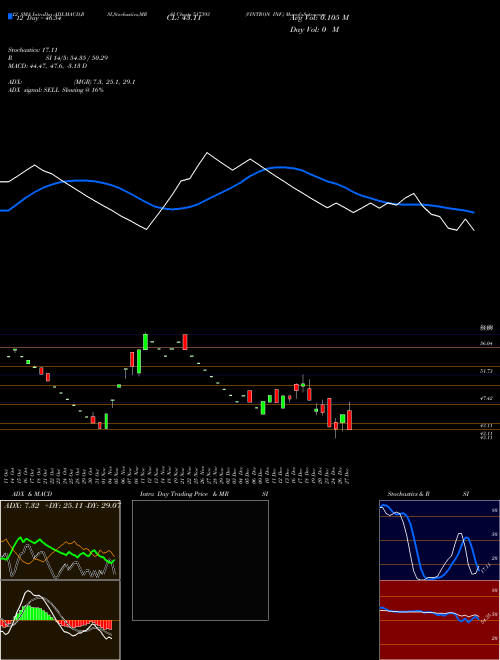Viewport: 500px width, 660px height.
Task: Select 'ADX: 7.32 +DY: 25.11 -DY: 29.07' header
Action: (x=61, y=506)
